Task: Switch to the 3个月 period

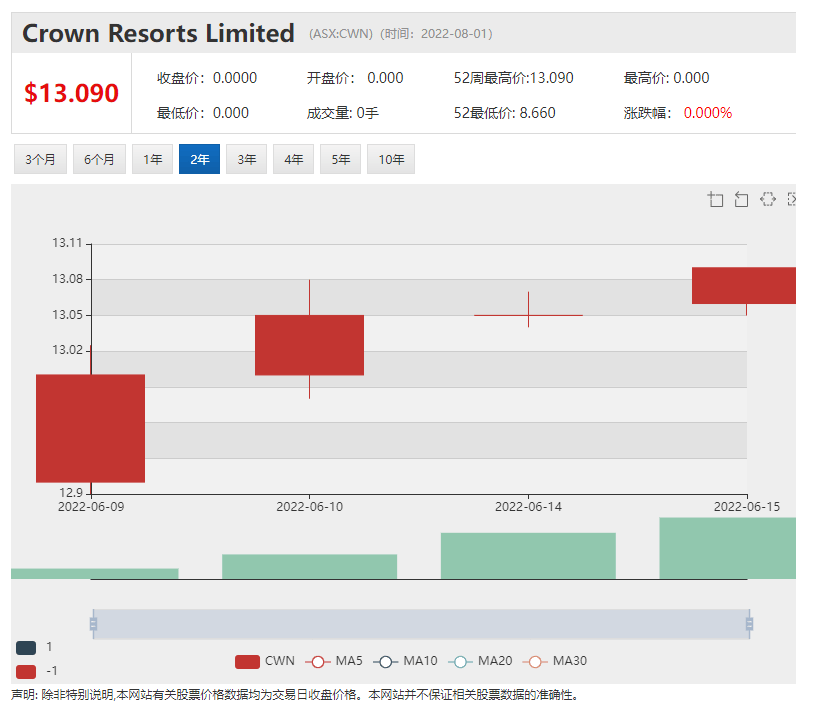Action: click(x=40, y=159)
